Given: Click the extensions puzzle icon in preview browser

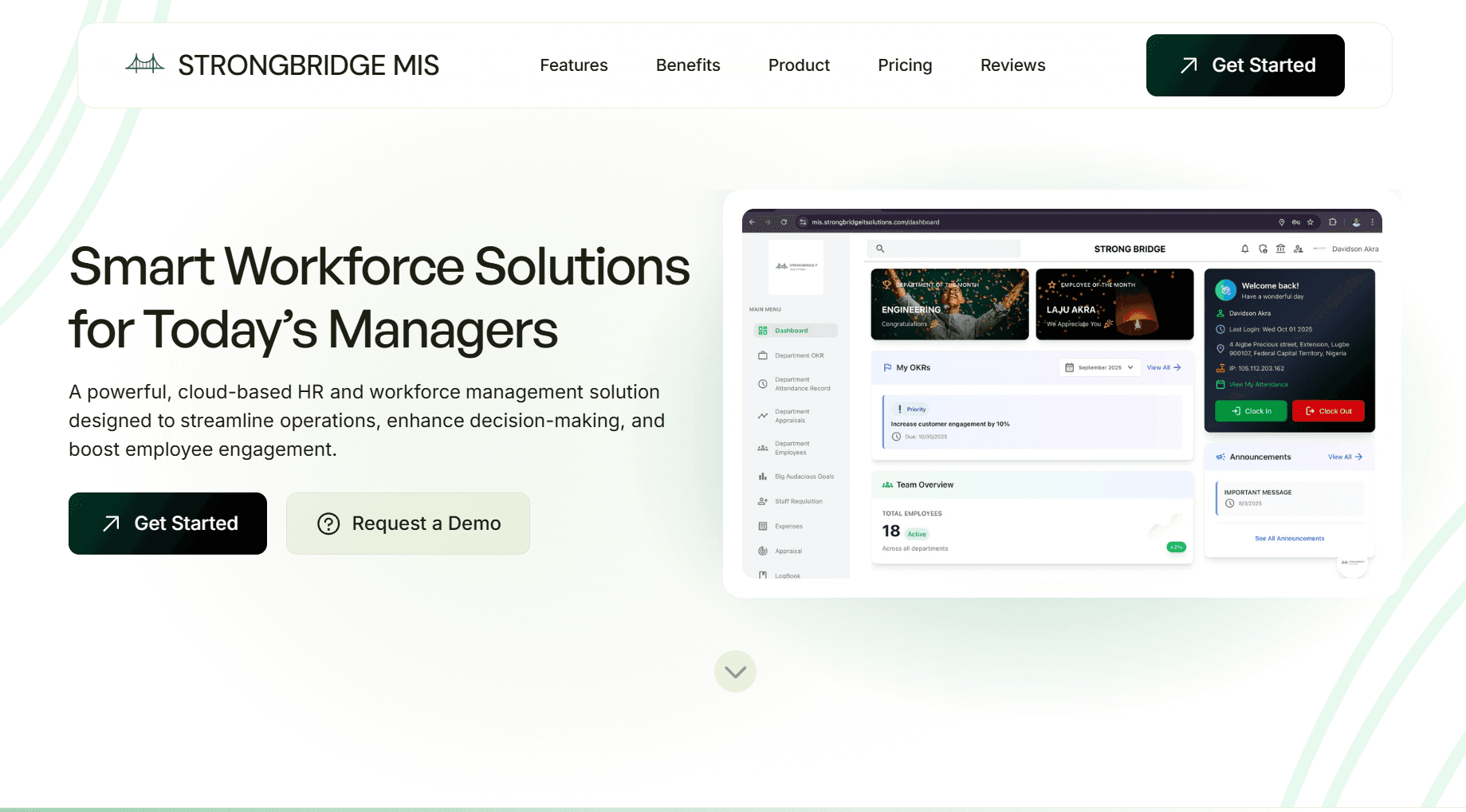Looking at the screenshot, I should (1332, 222).
